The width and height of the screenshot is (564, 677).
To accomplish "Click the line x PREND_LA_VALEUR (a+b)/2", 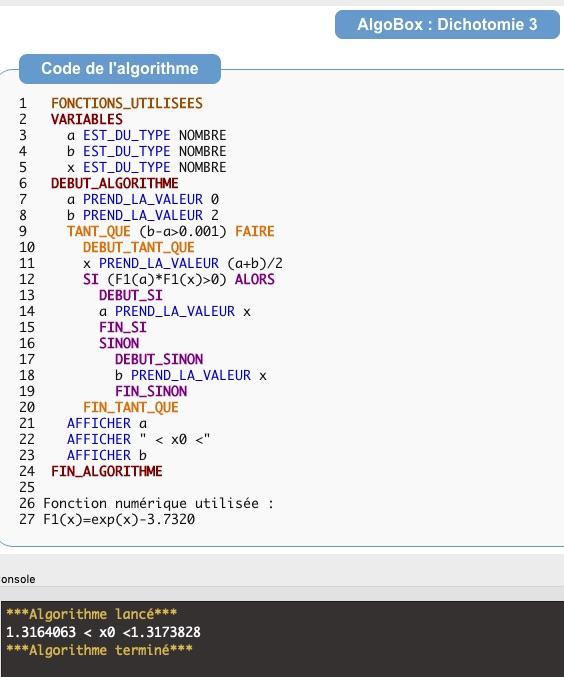I will point(183,263).
